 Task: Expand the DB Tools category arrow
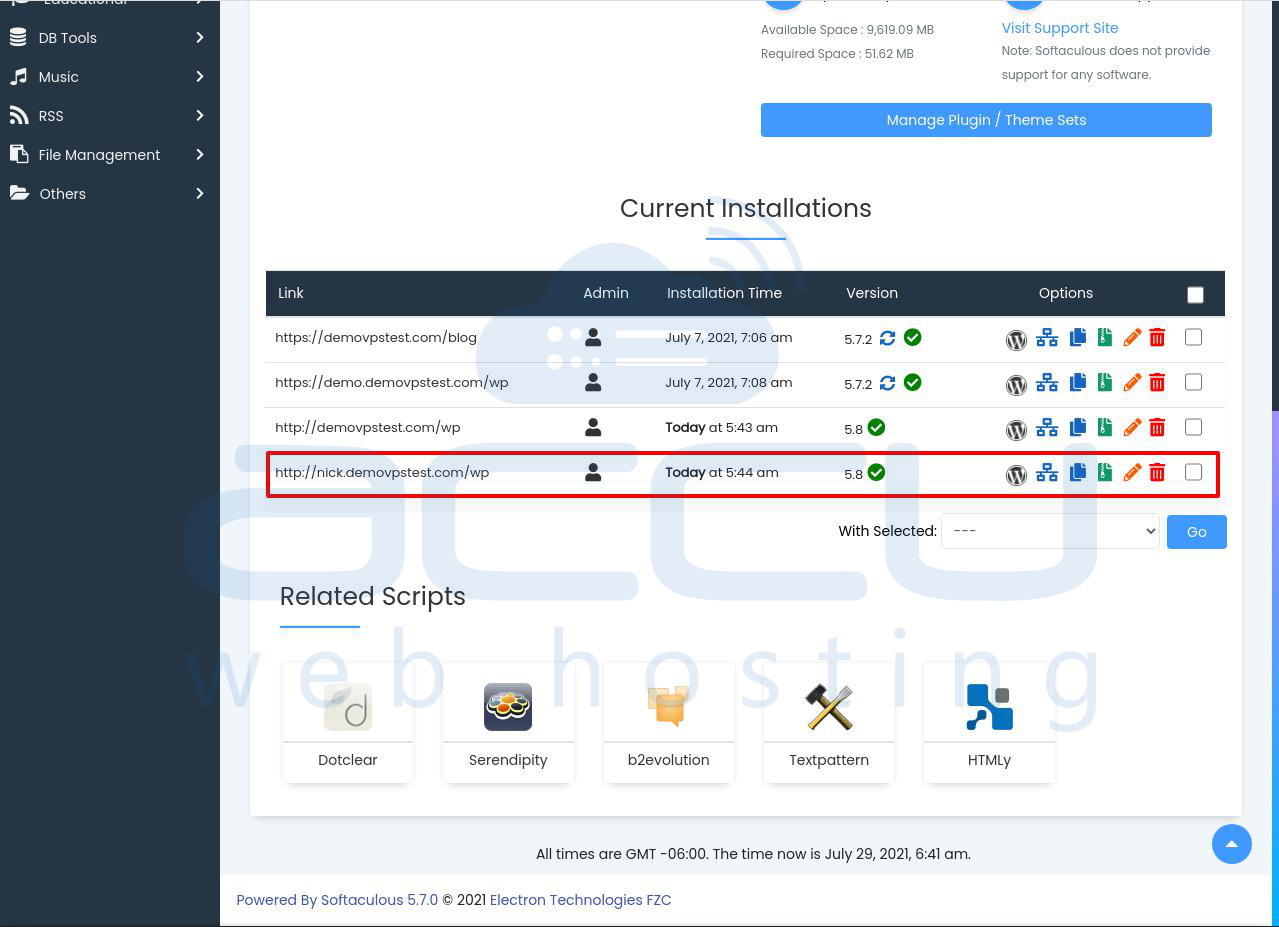pyautogui.click(x=200, y=38)
